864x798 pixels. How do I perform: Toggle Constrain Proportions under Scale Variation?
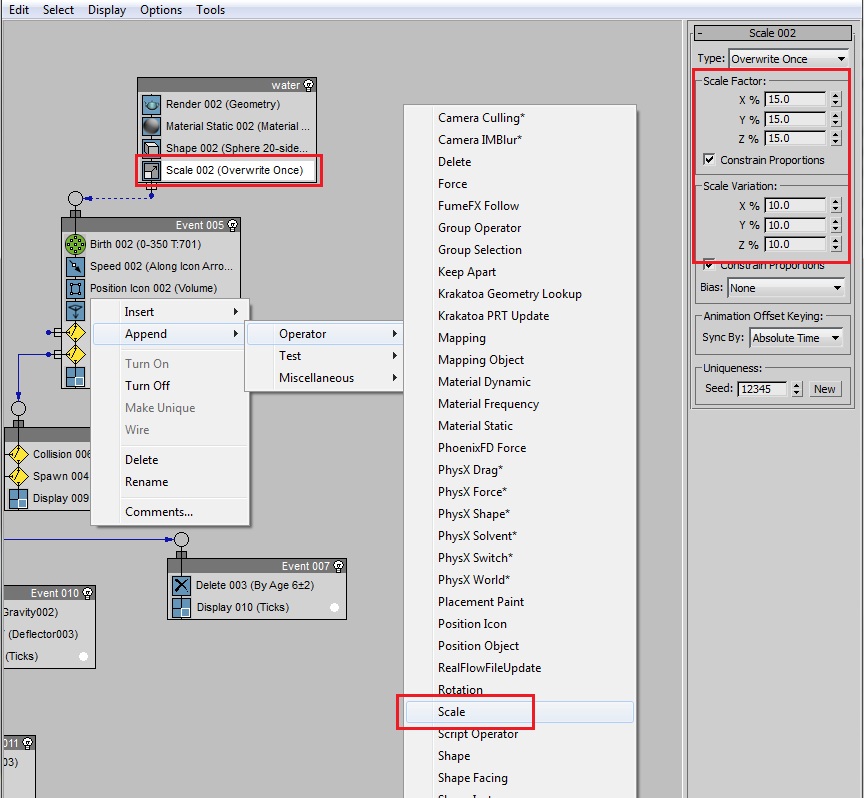pos(710,265)
